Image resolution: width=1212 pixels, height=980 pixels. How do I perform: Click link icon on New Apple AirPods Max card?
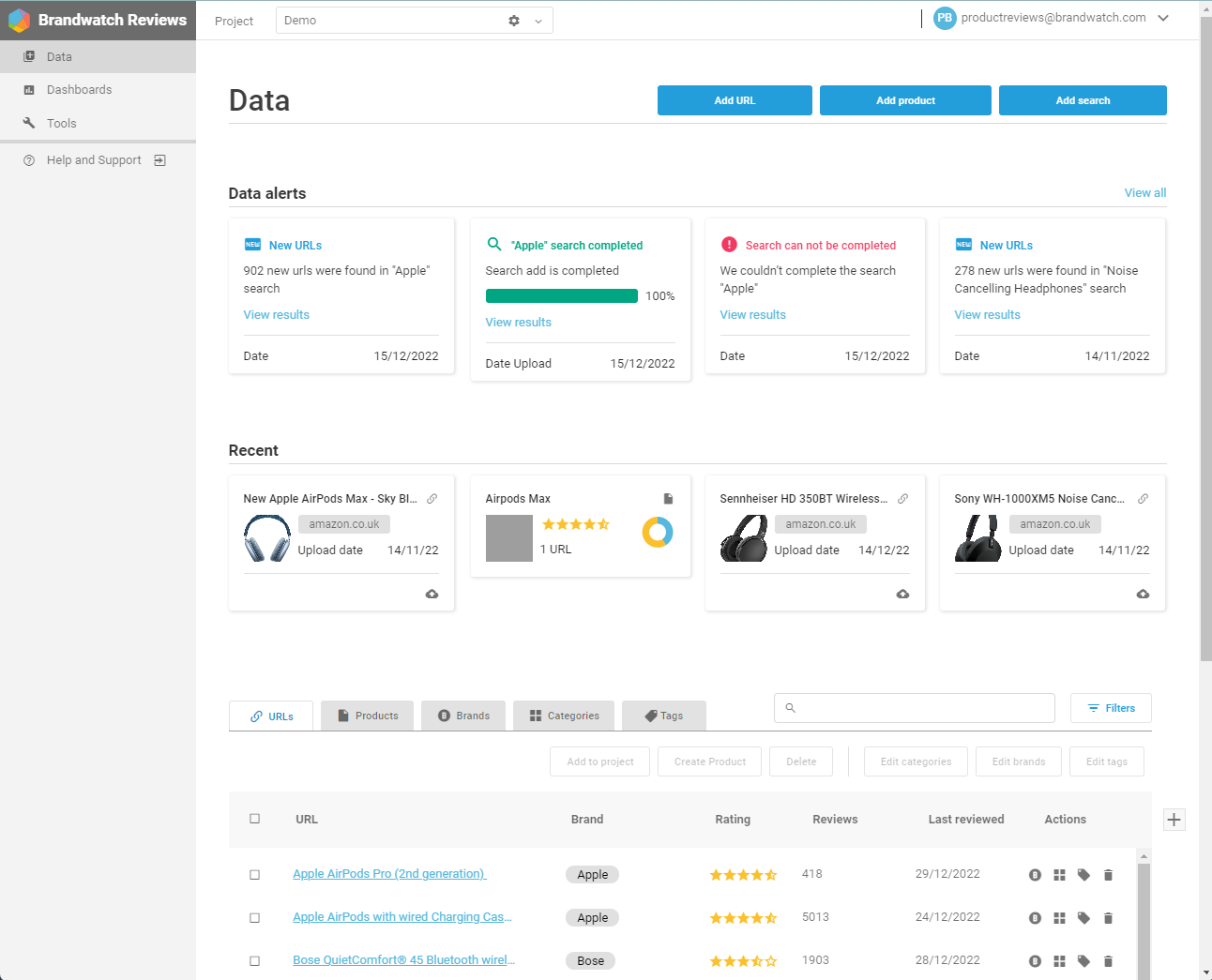coord(432,499)
